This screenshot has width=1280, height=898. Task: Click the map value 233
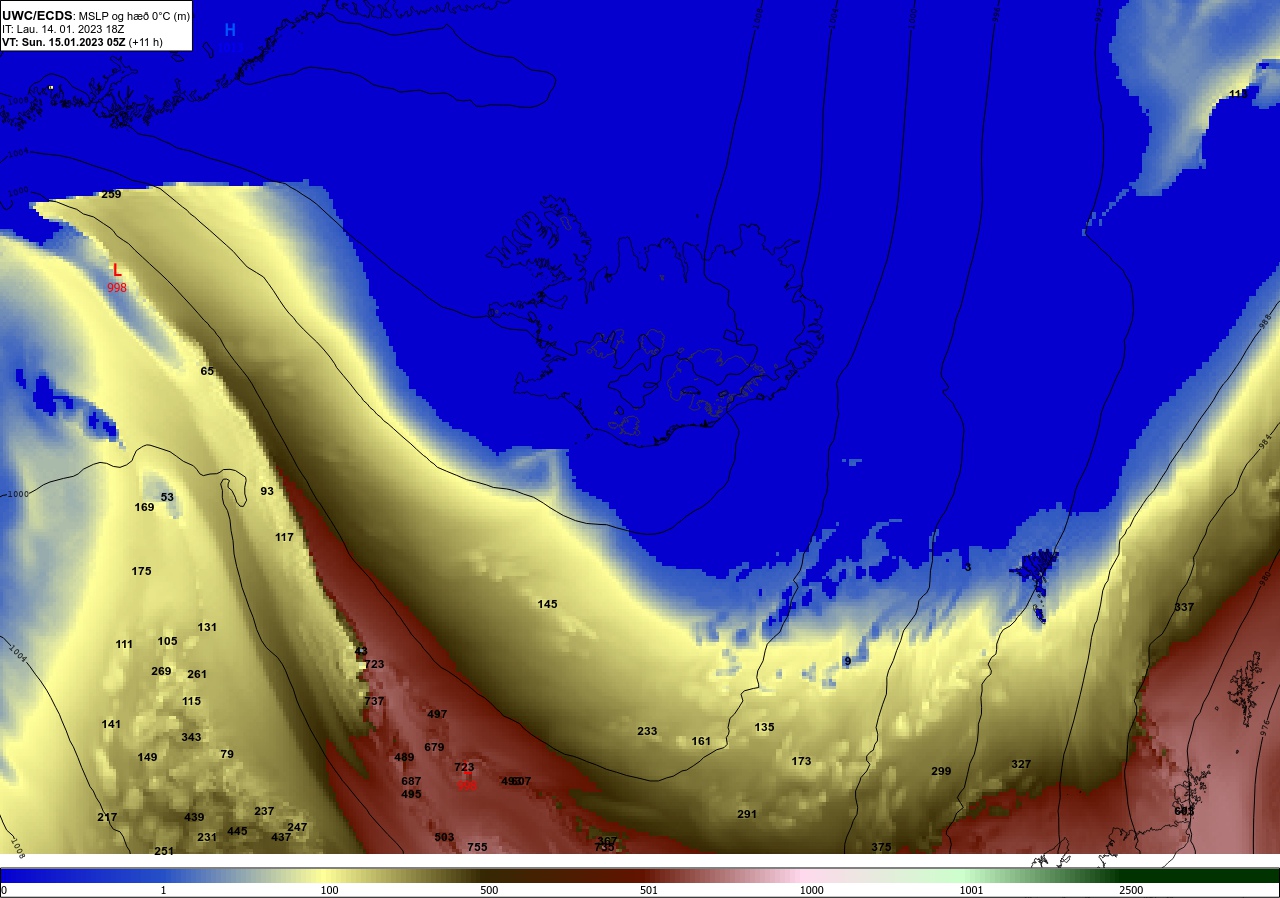647,731
